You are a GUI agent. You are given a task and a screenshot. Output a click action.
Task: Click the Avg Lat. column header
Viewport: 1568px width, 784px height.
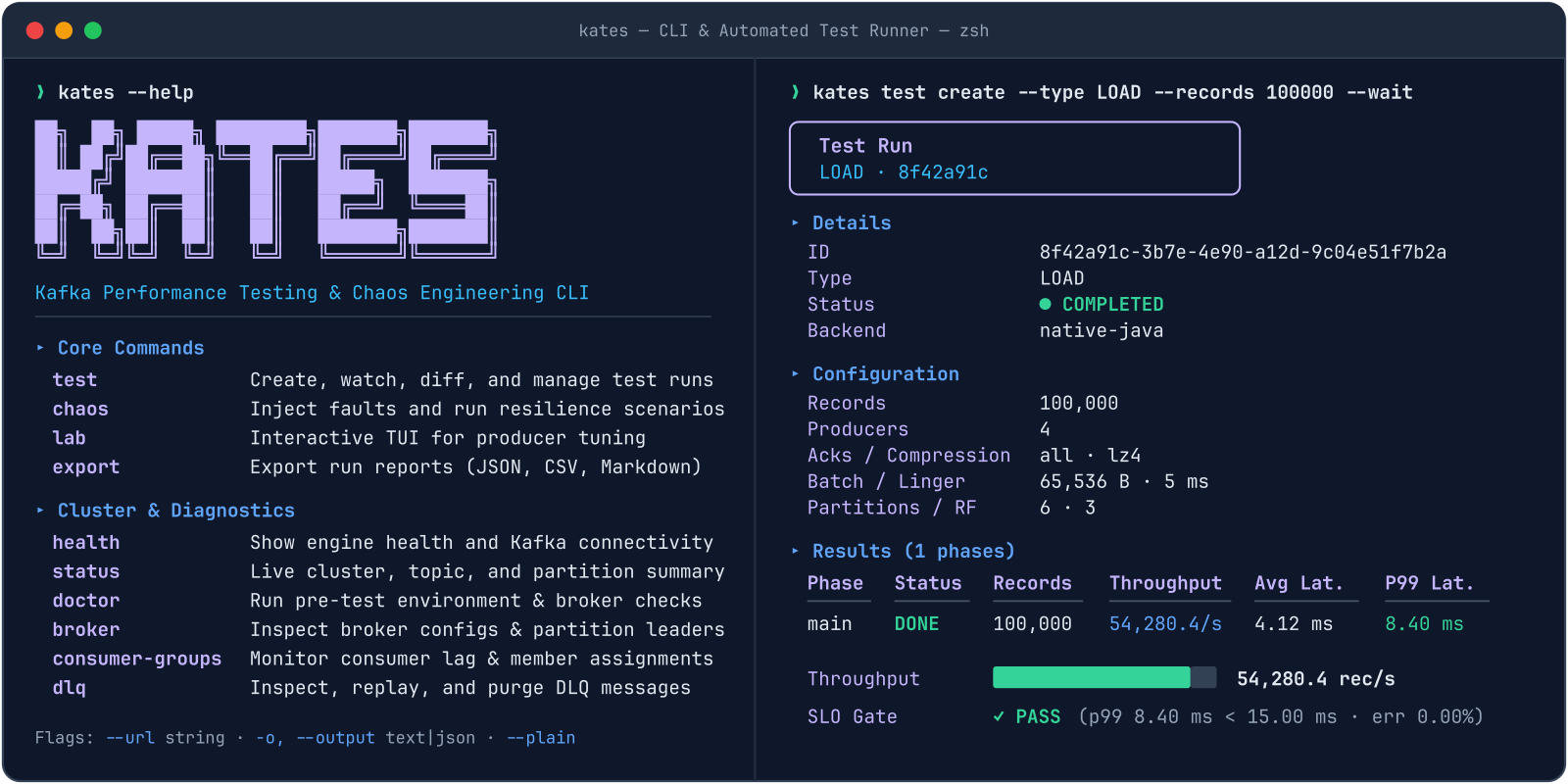(1298, 583)
